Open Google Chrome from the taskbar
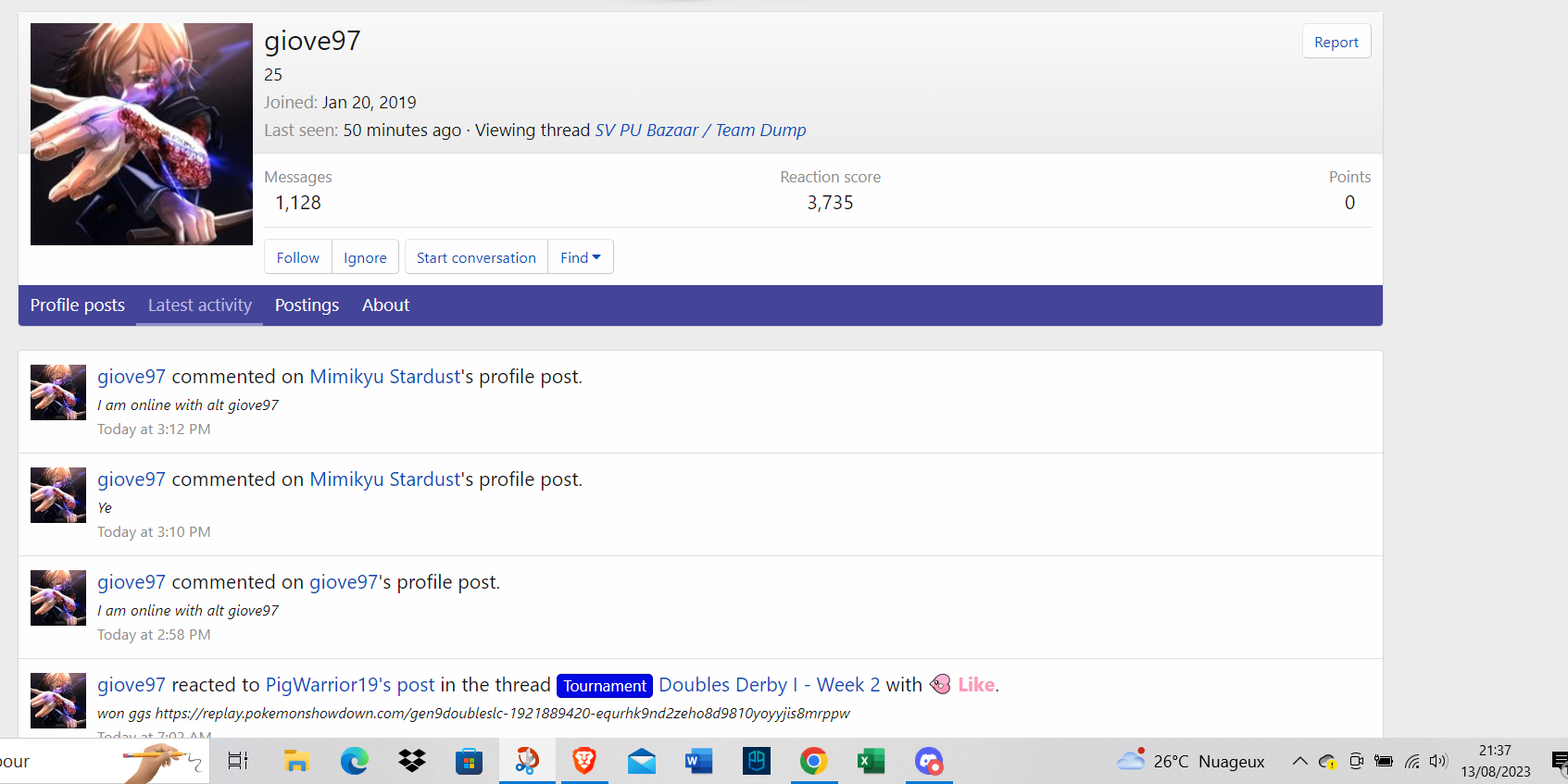Viewport: 1568px width, 784px height. (x=813, y=761)
